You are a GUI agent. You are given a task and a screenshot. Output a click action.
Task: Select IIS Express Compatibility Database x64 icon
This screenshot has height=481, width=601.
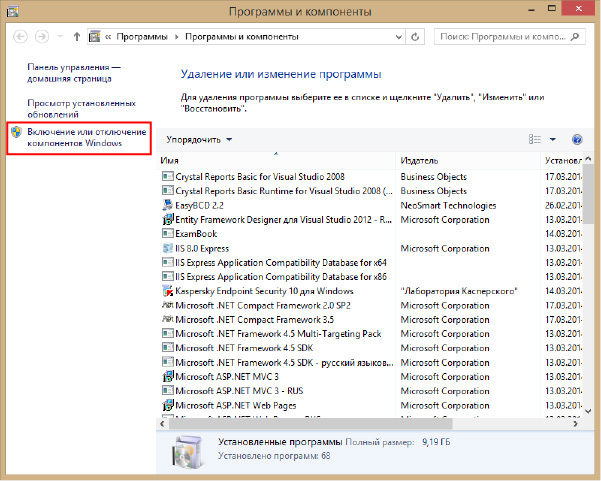(167, 262)
